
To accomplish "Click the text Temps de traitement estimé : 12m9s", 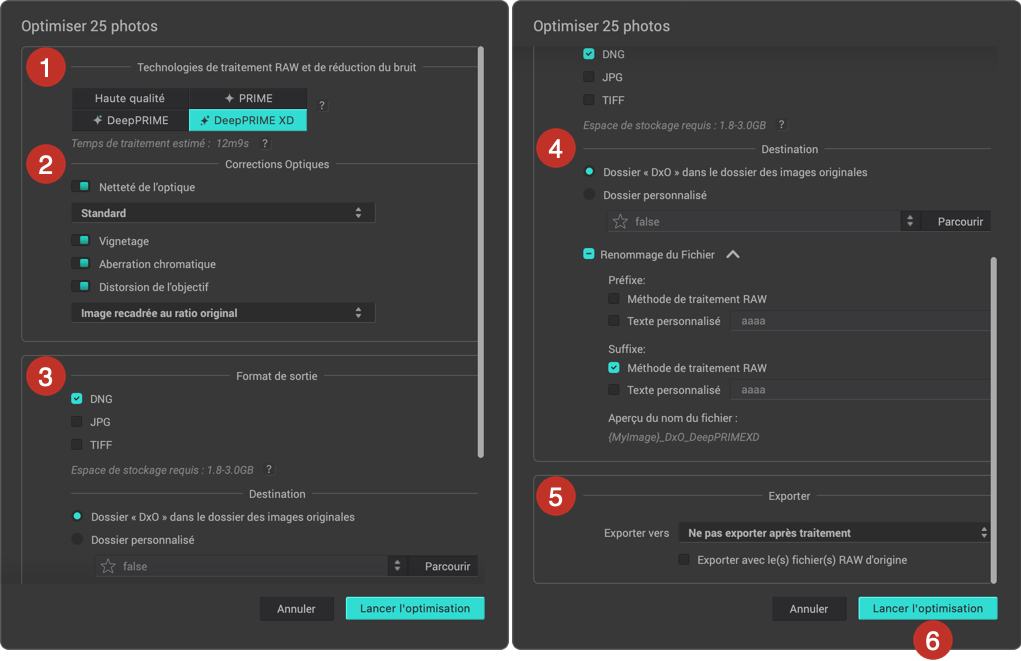I will coord(160,143).
